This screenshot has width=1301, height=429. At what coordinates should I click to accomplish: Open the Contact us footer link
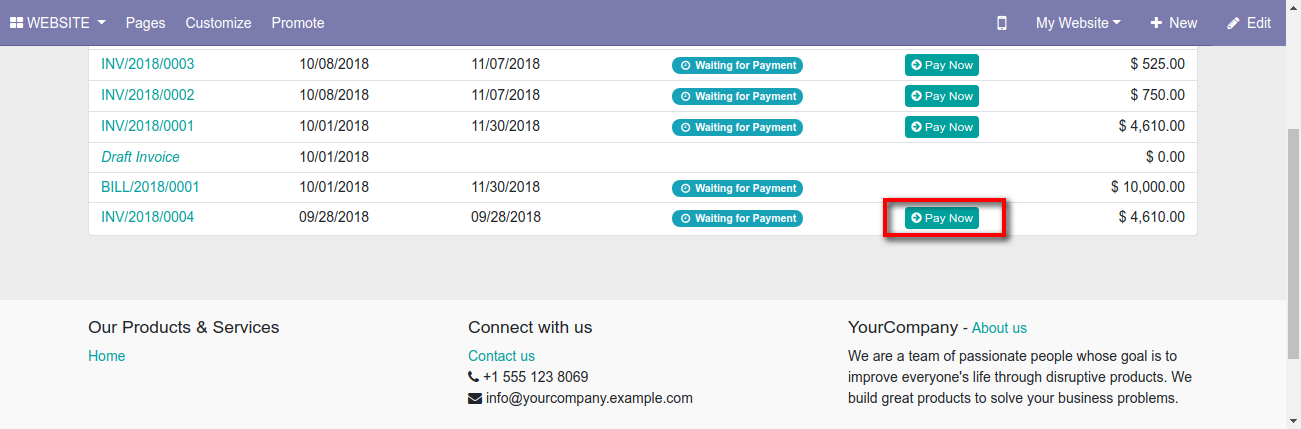coord(501,356)
